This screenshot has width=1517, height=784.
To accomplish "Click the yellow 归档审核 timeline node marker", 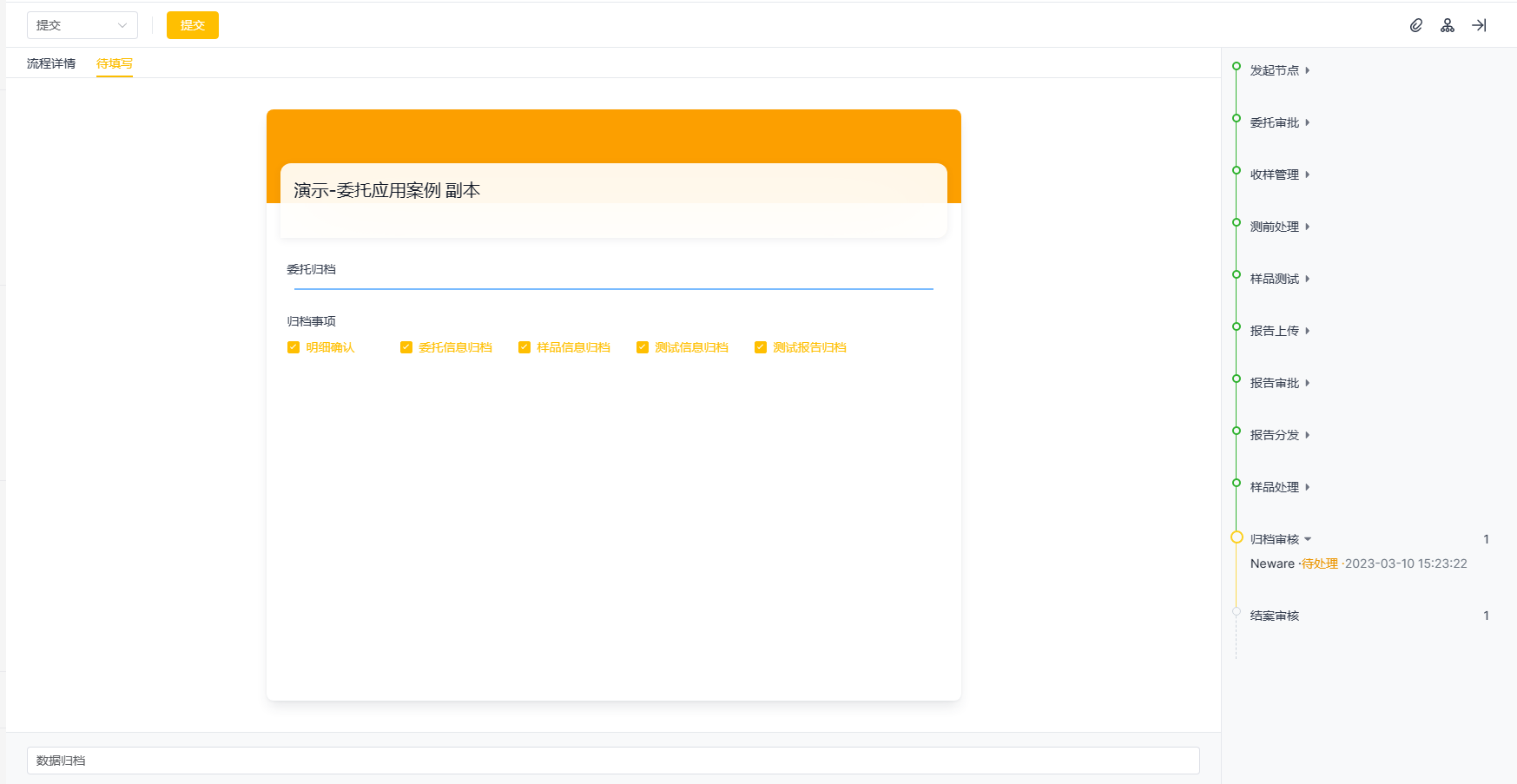I will 1237,537.
